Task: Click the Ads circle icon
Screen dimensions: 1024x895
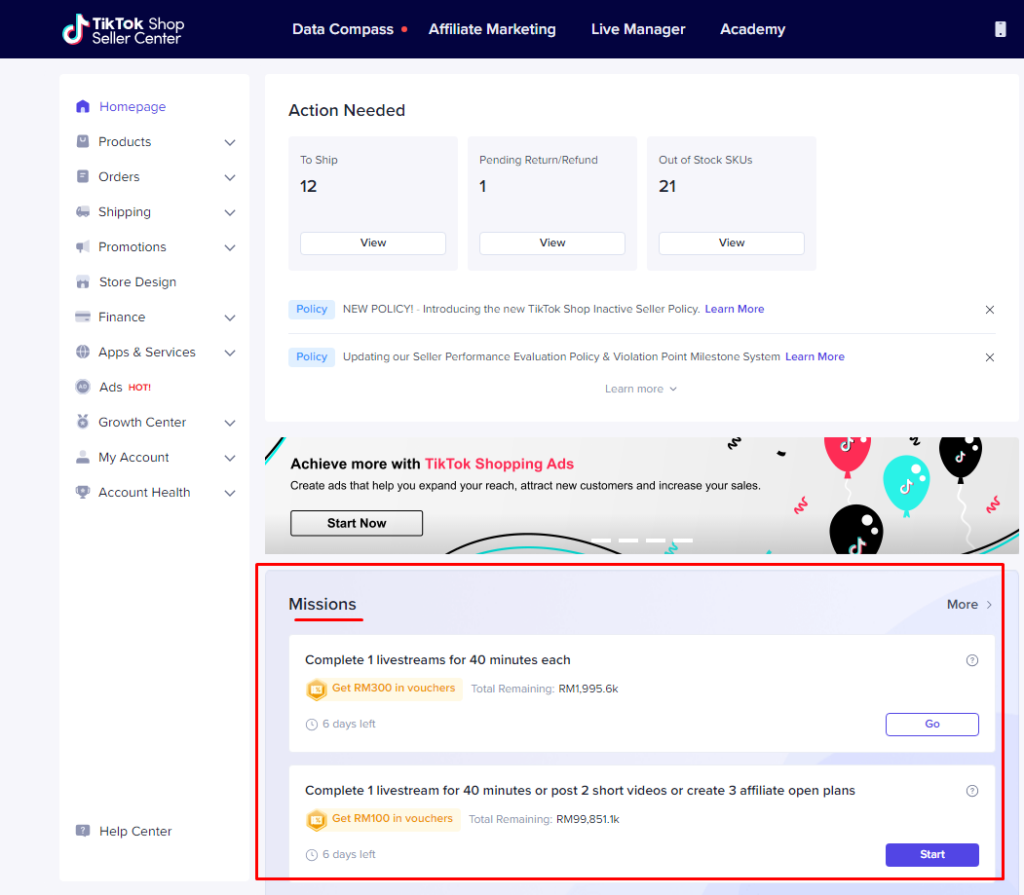Action: coord(82,387)
